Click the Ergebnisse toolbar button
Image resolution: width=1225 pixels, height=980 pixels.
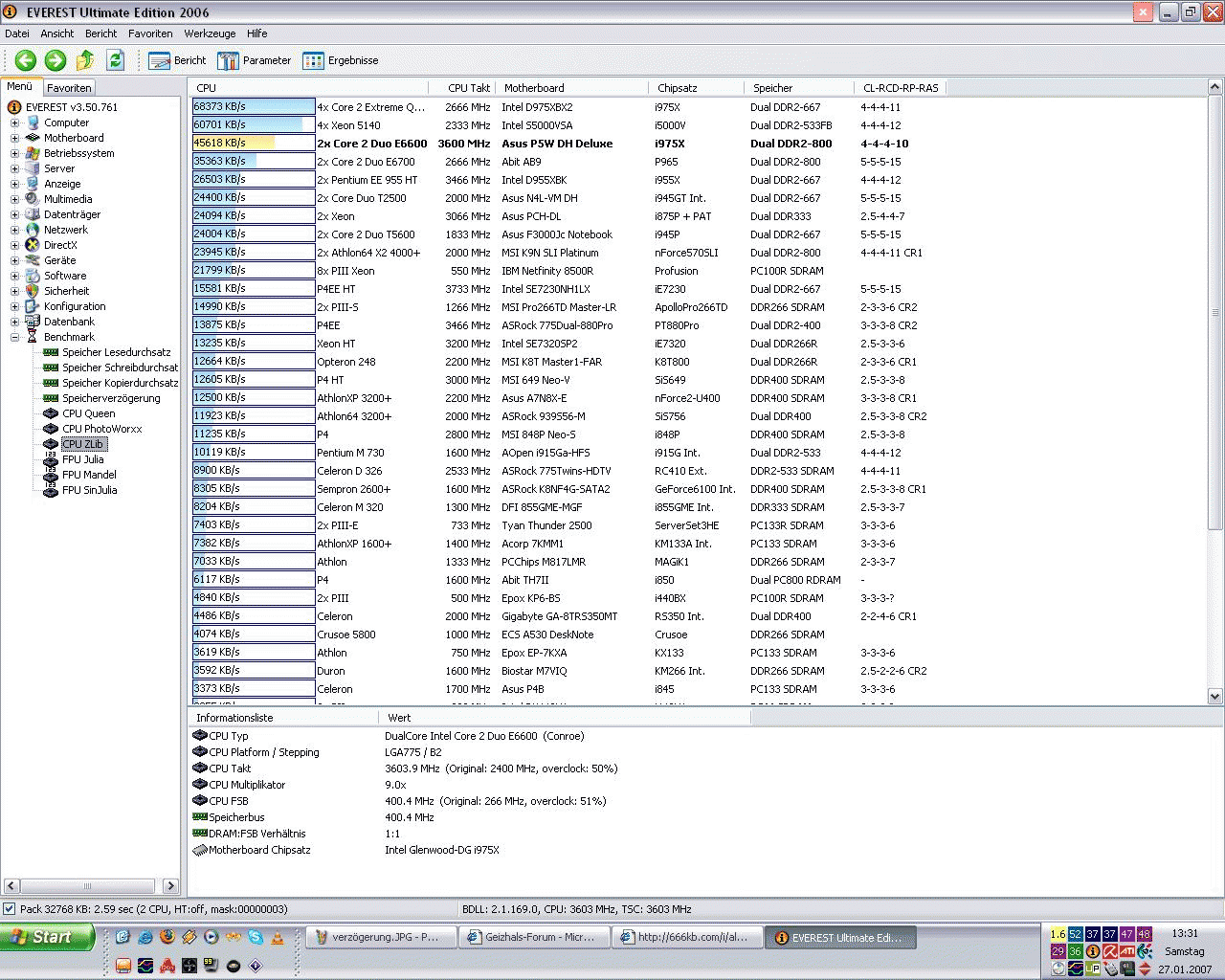pos(341,60)
